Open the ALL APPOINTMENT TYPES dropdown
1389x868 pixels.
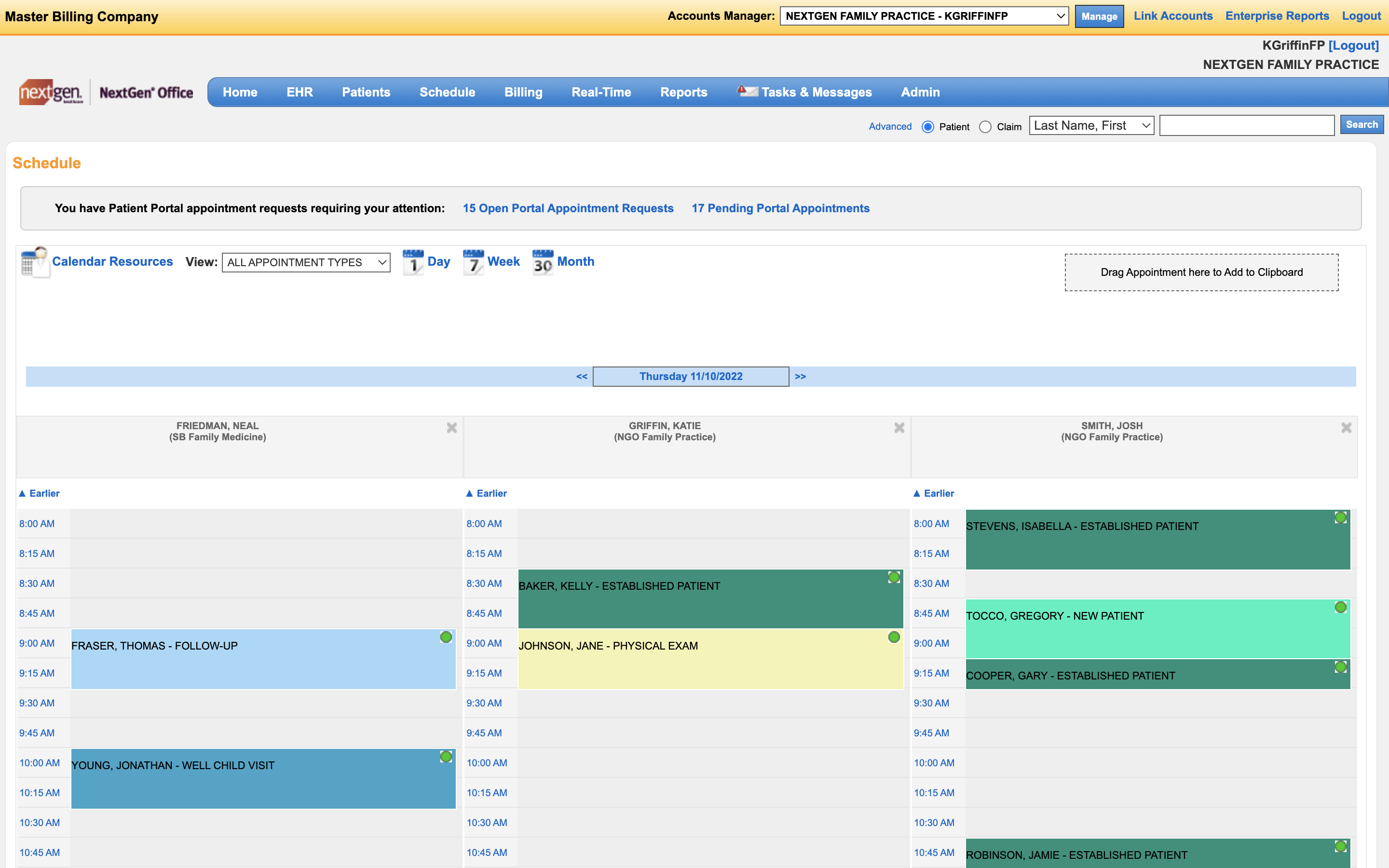tap(306, 262)
